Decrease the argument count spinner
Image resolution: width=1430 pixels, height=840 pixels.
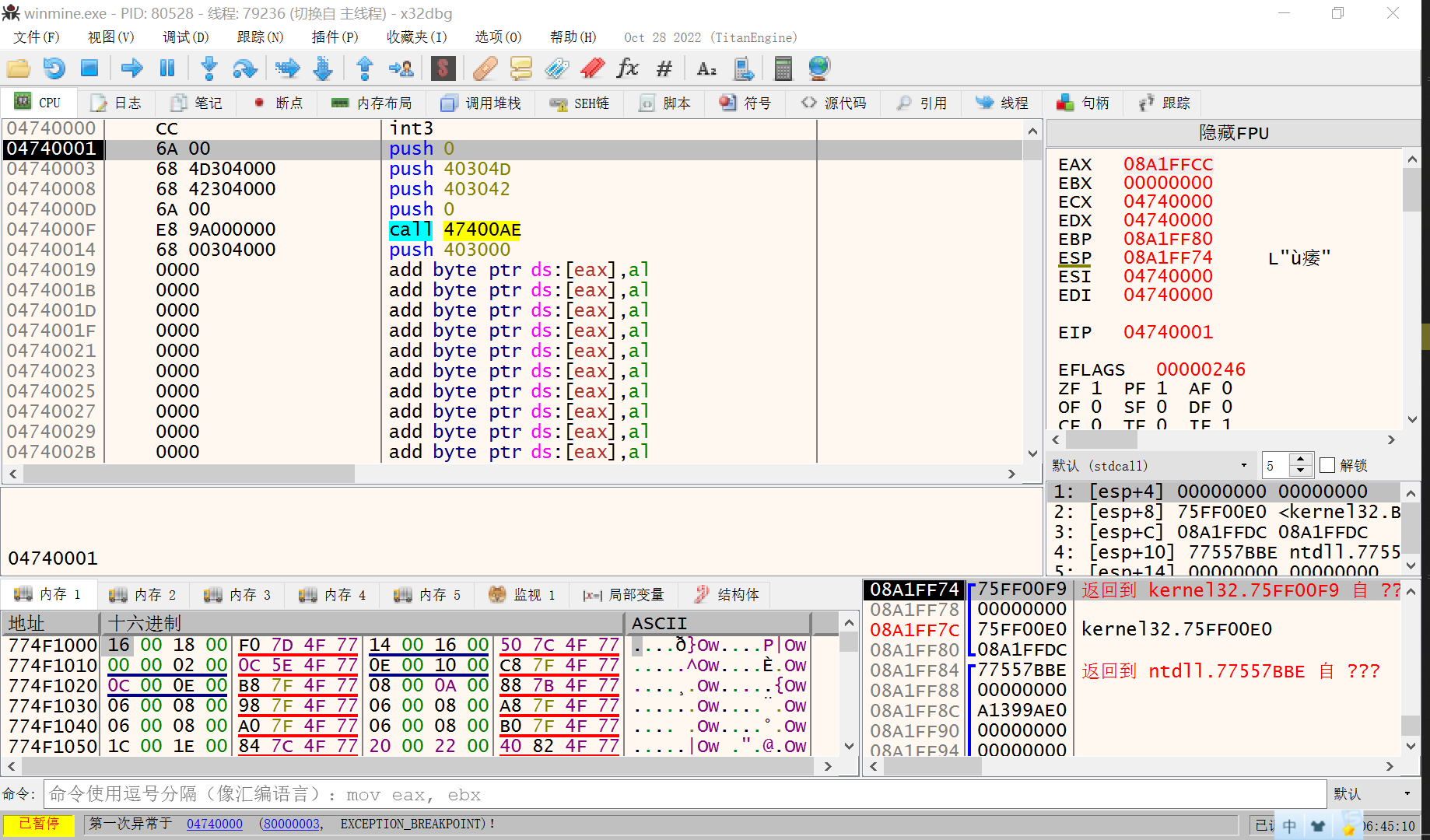[1301, 471]
